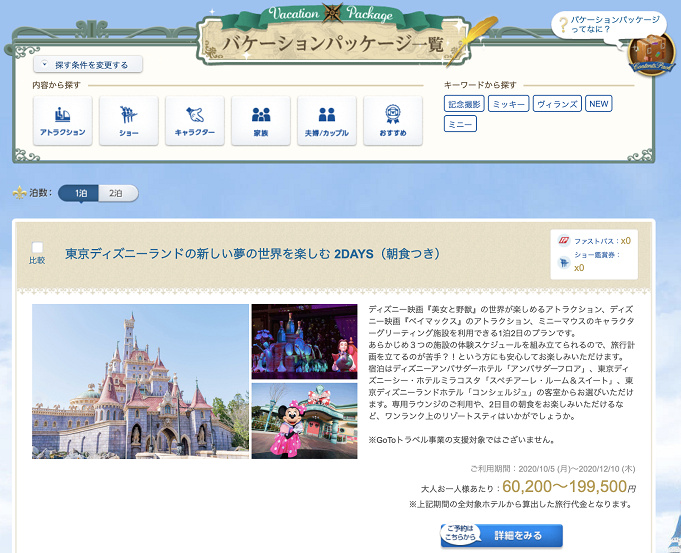Screen dimensions: 681x553
Task: Filter by the NEW keyword tag
Action: pyautogui.click(x=598, y=103)
